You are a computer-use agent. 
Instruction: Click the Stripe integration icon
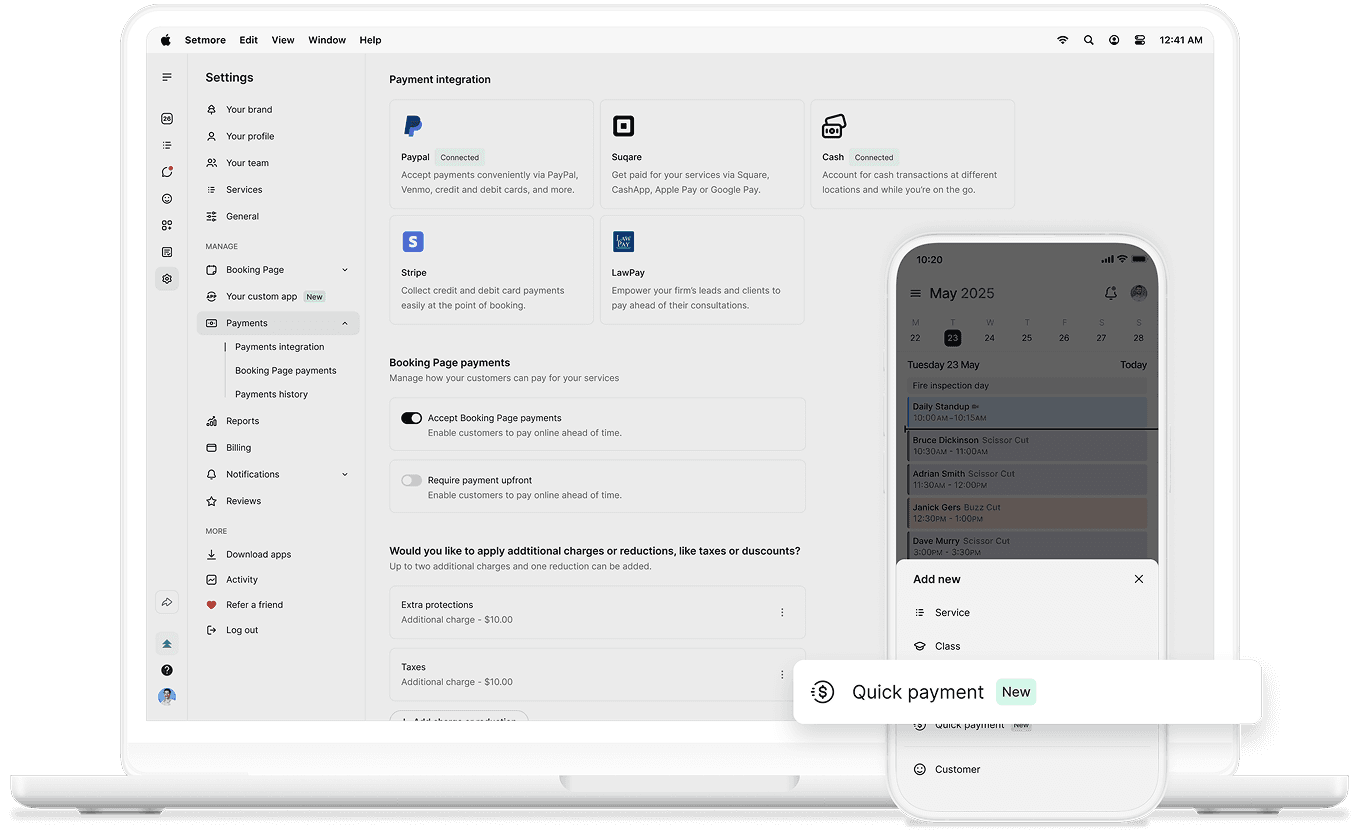(413, 241)
